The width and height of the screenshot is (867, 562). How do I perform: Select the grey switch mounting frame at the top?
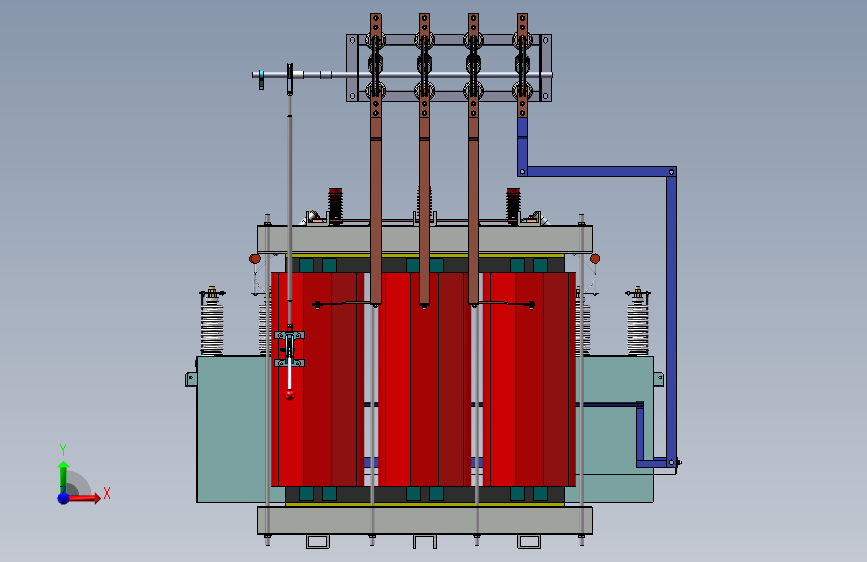coord(449,67)
